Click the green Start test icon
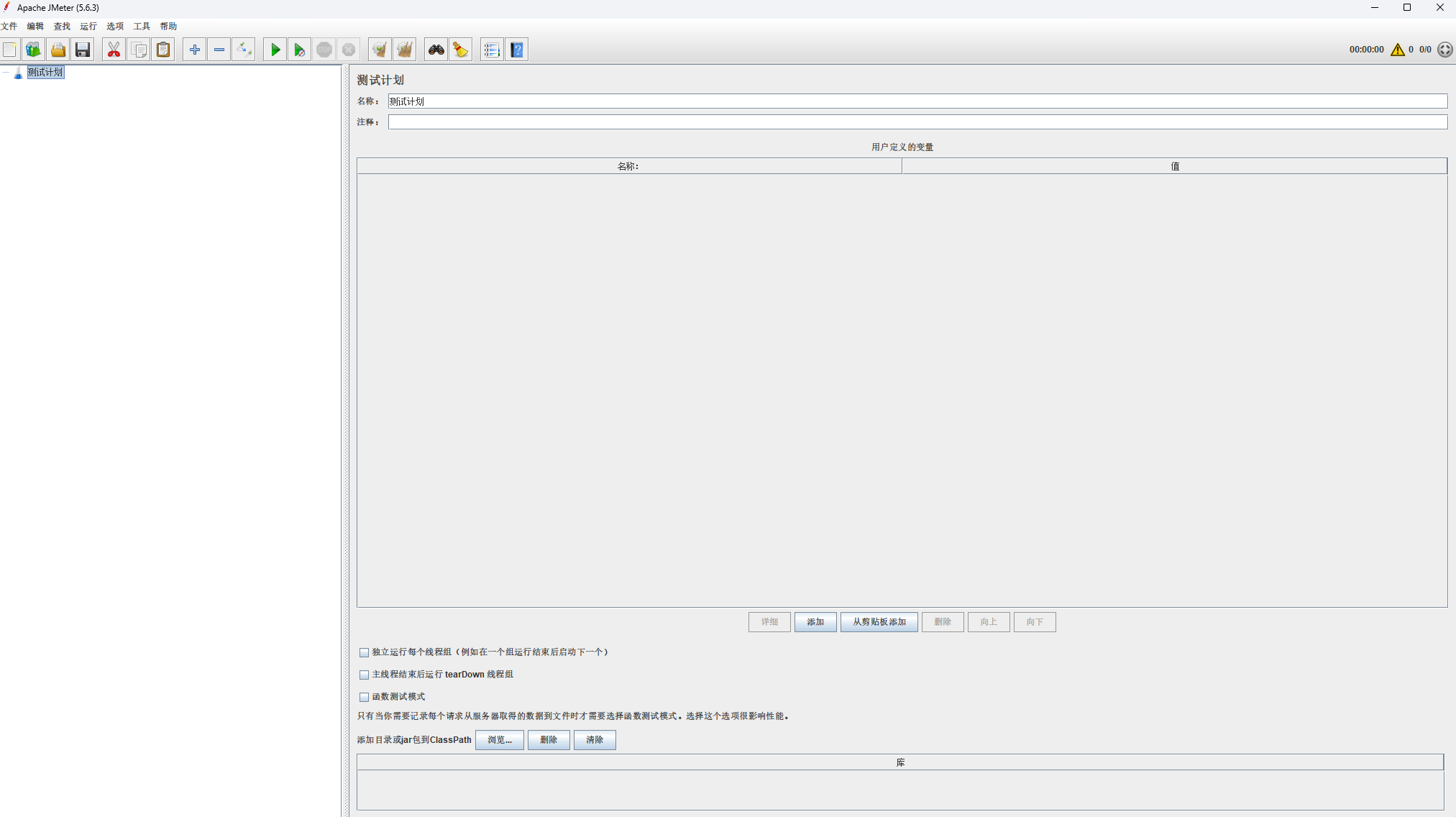This screenshot has width=1456, height=817. point(275,50)
